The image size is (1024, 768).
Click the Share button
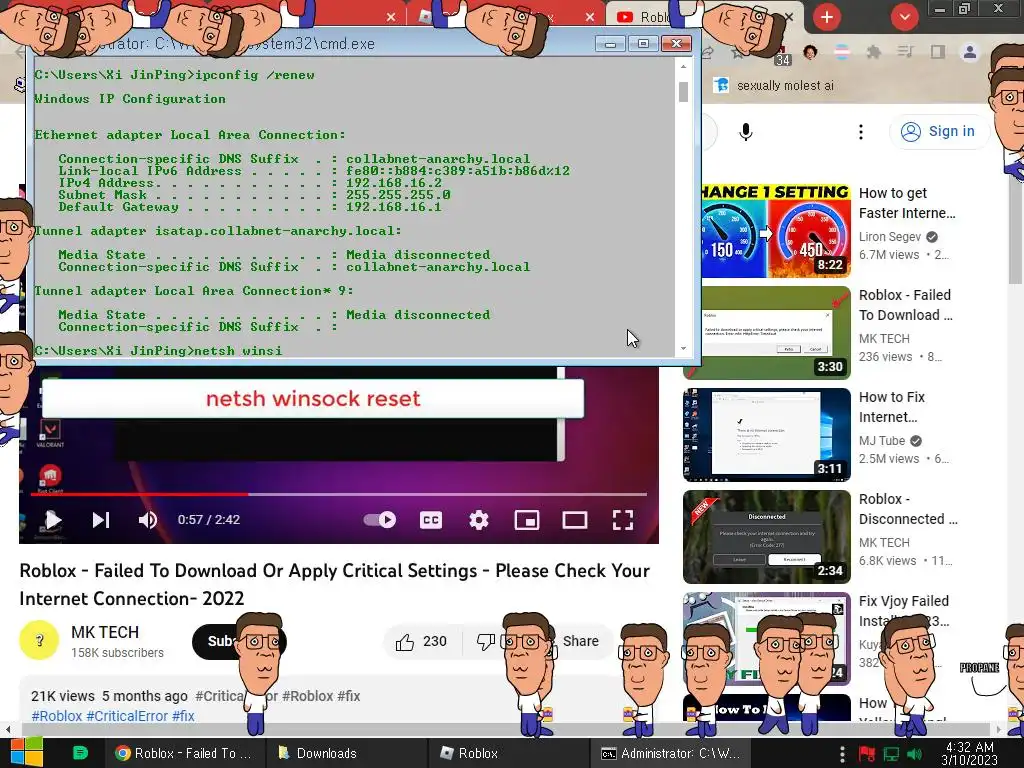(x=580, y=641)
